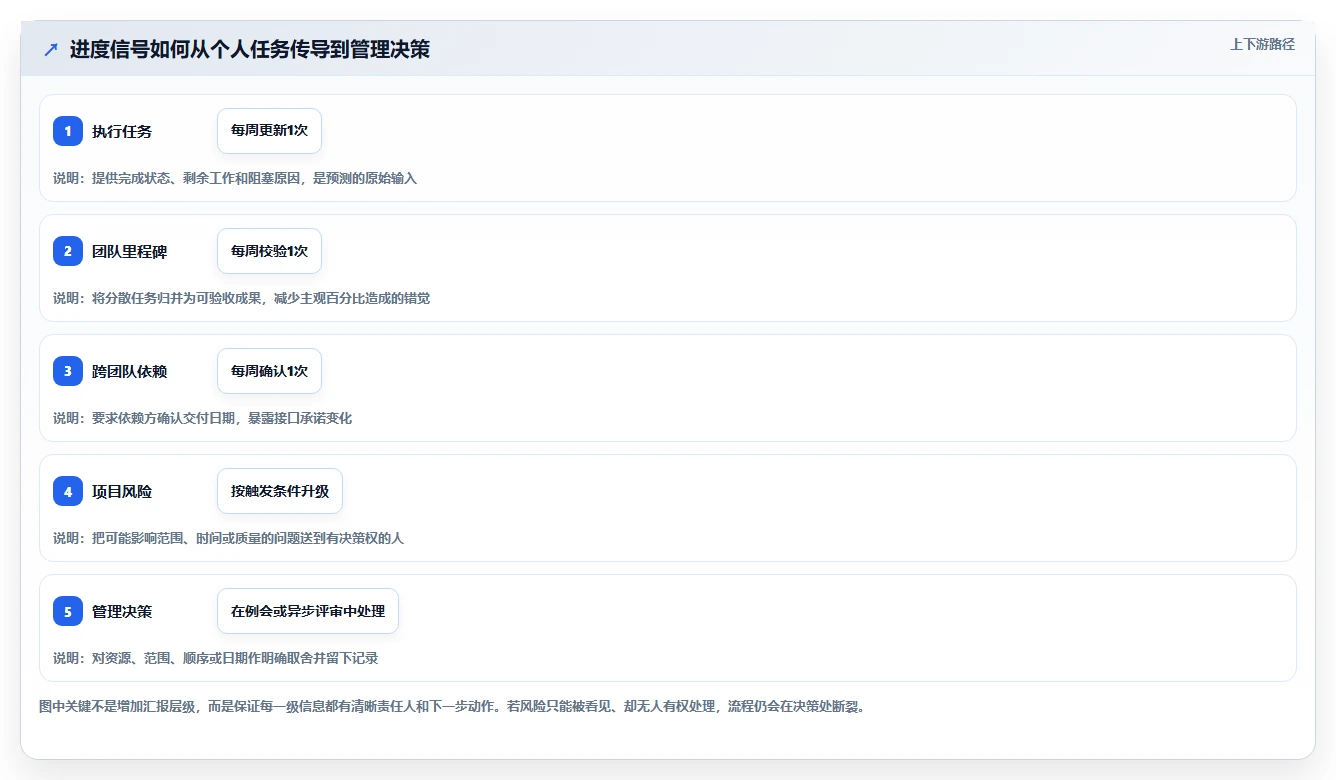Click step number 1 badge
This screenshot has width=1336, height=780.
pyautogui.click(x=68, y=131)
